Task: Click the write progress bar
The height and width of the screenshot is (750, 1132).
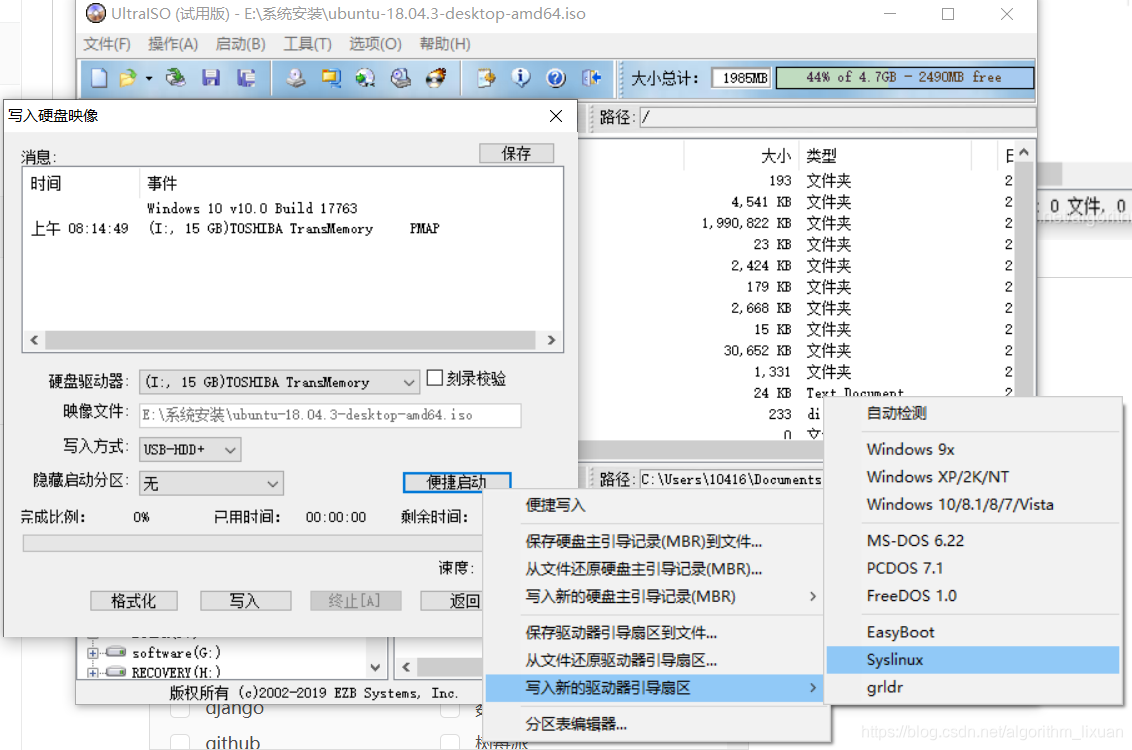Action: coord(253,543)
